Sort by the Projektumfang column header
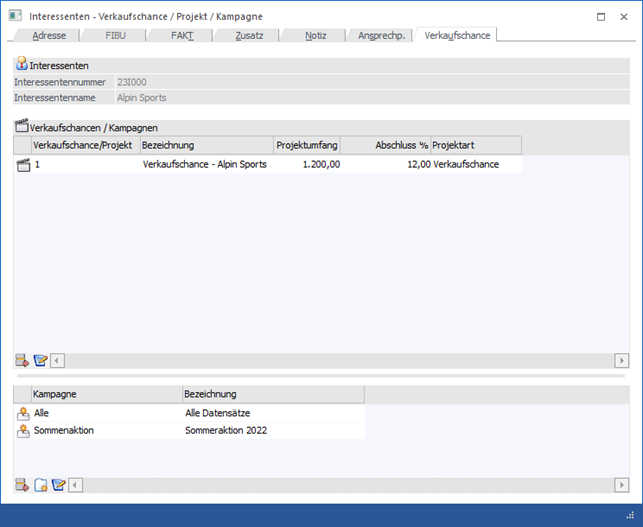Viewport: 643px width, 527px height. [307, 146]
